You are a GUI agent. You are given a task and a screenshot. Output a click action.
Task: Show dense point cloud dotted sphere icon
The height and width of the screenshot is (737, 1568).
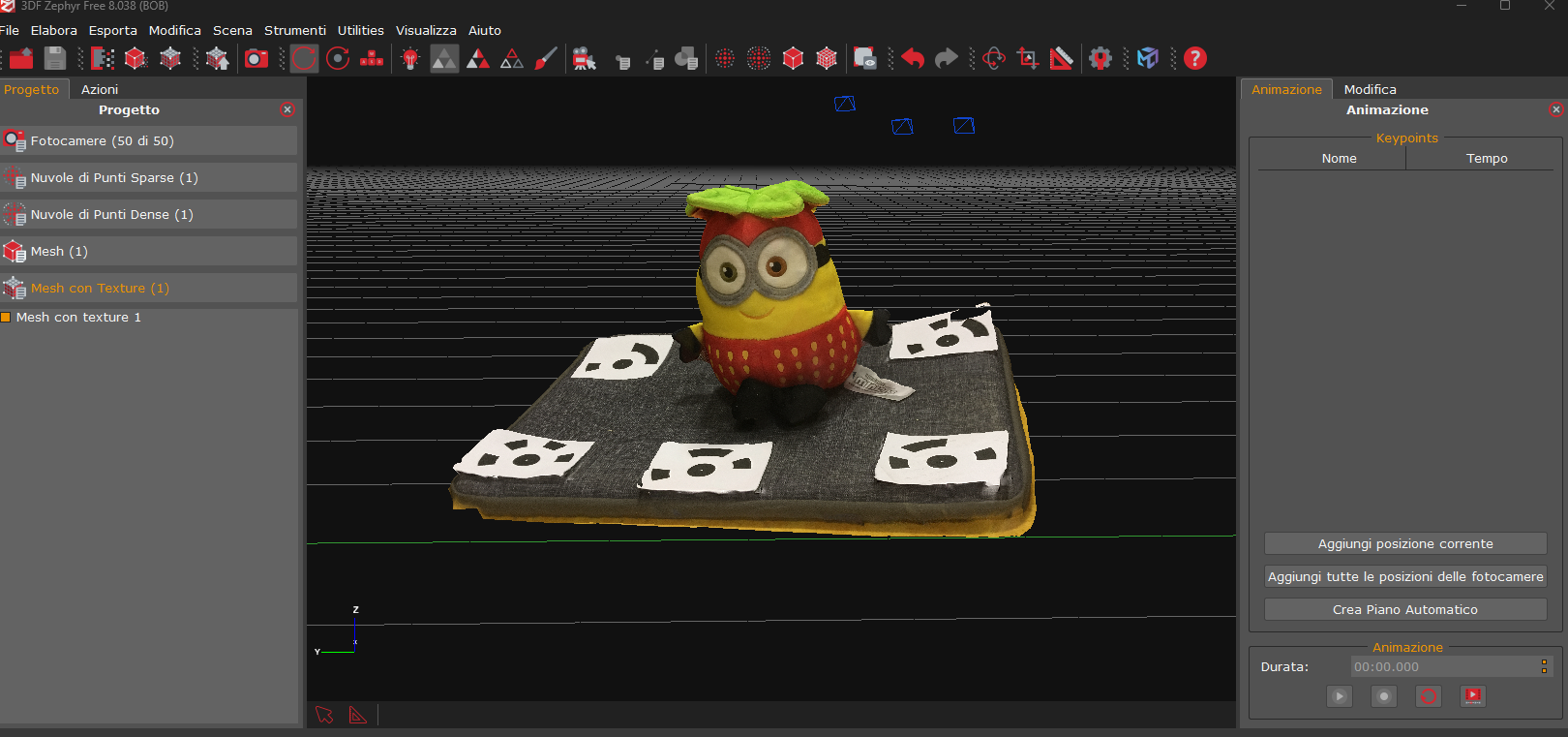[x=759, y=58]
